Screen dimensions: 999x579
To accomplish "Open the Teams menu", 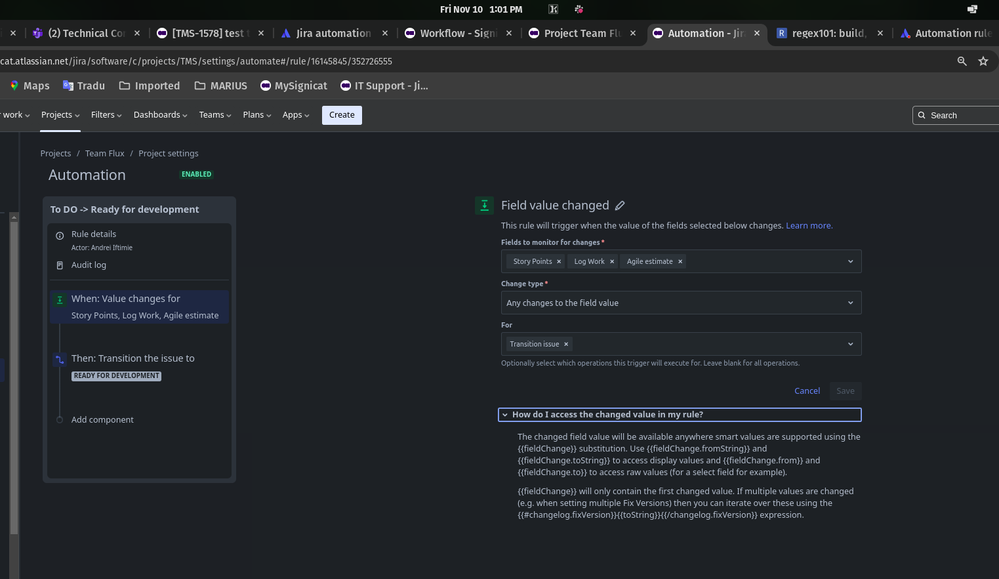I will click(215, 115).
